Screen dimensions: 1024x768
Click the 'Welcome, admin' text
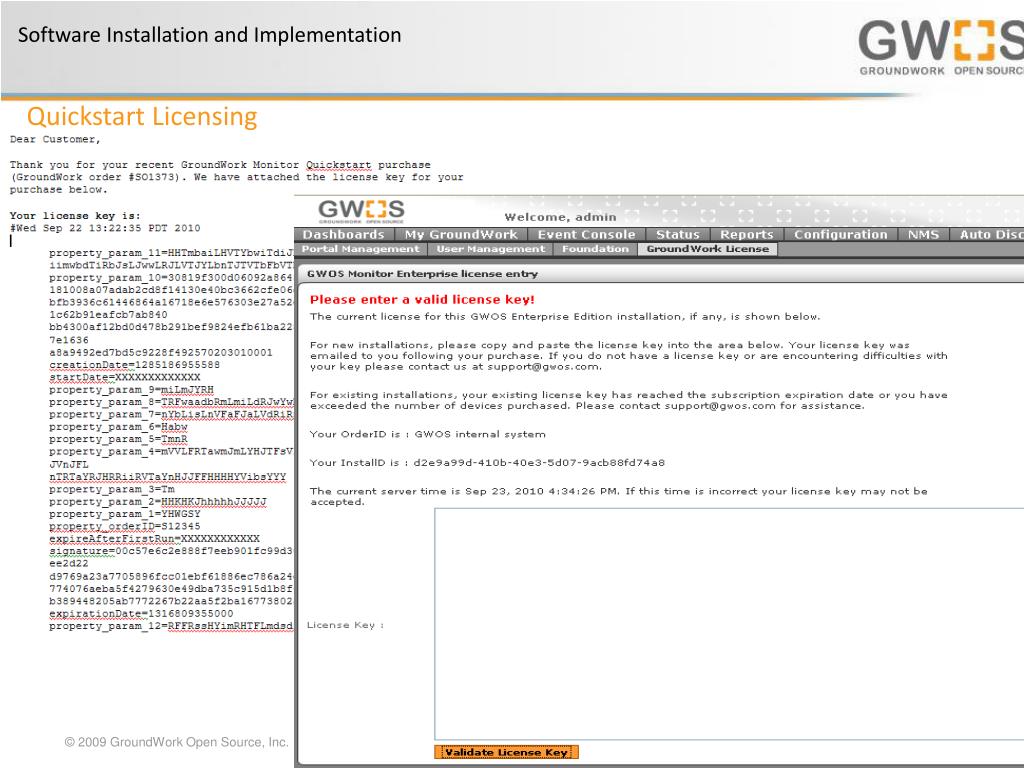[x=560, y=217]
